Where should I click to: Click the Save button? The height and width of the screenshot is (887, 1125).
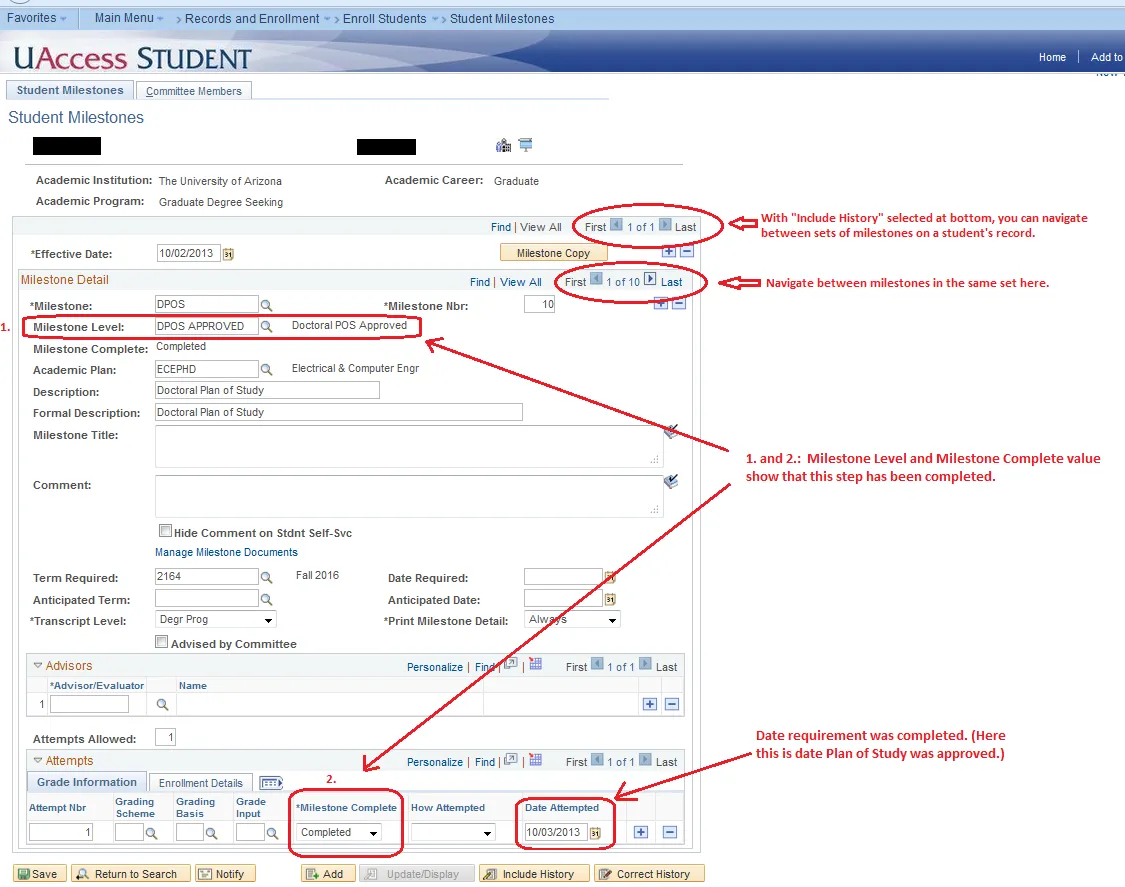point(39,873)
